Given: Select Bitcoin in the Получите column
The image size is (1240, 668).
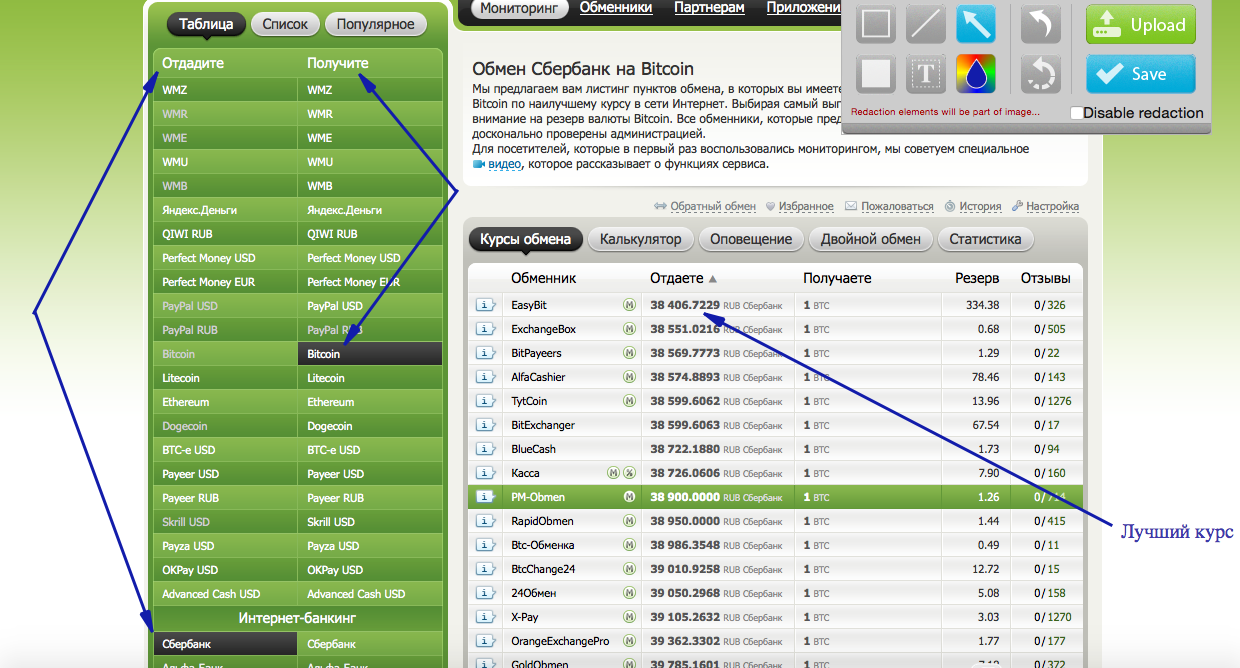Looking at the screenshot, I should coord(370,354).
